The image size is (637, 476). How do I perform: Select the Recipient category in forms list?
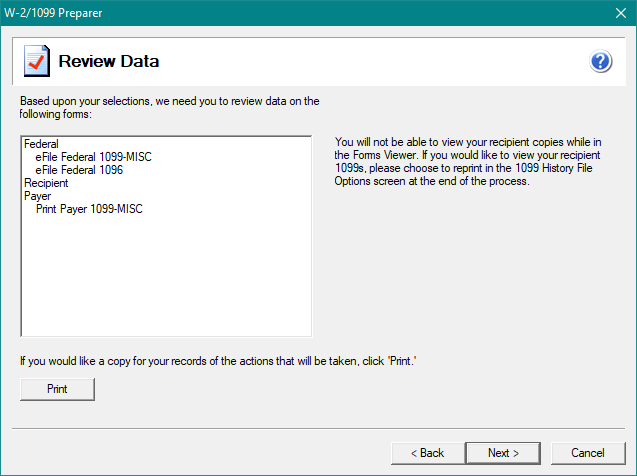(x=46, y=183)
